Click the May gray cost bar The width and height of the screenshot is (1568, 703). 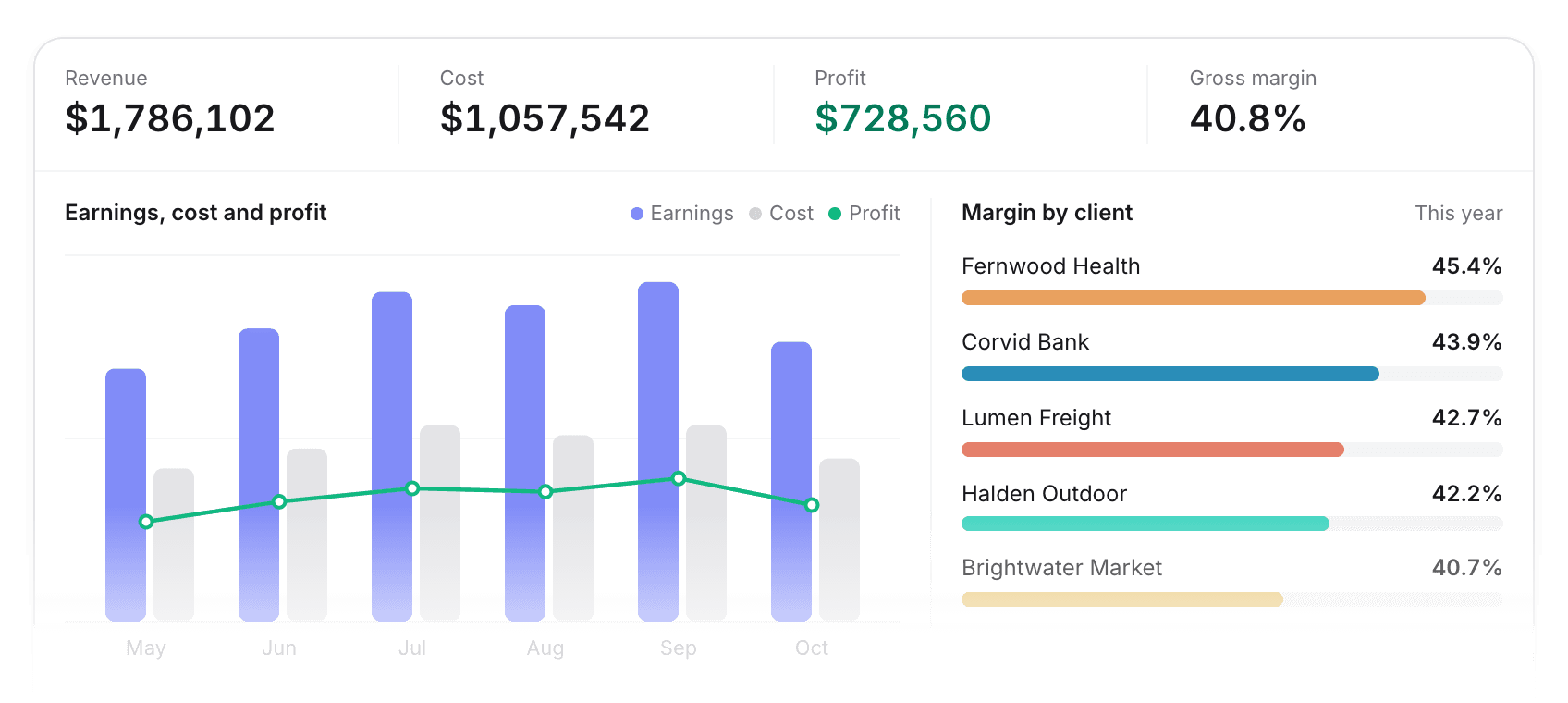[x=174, y=545]
